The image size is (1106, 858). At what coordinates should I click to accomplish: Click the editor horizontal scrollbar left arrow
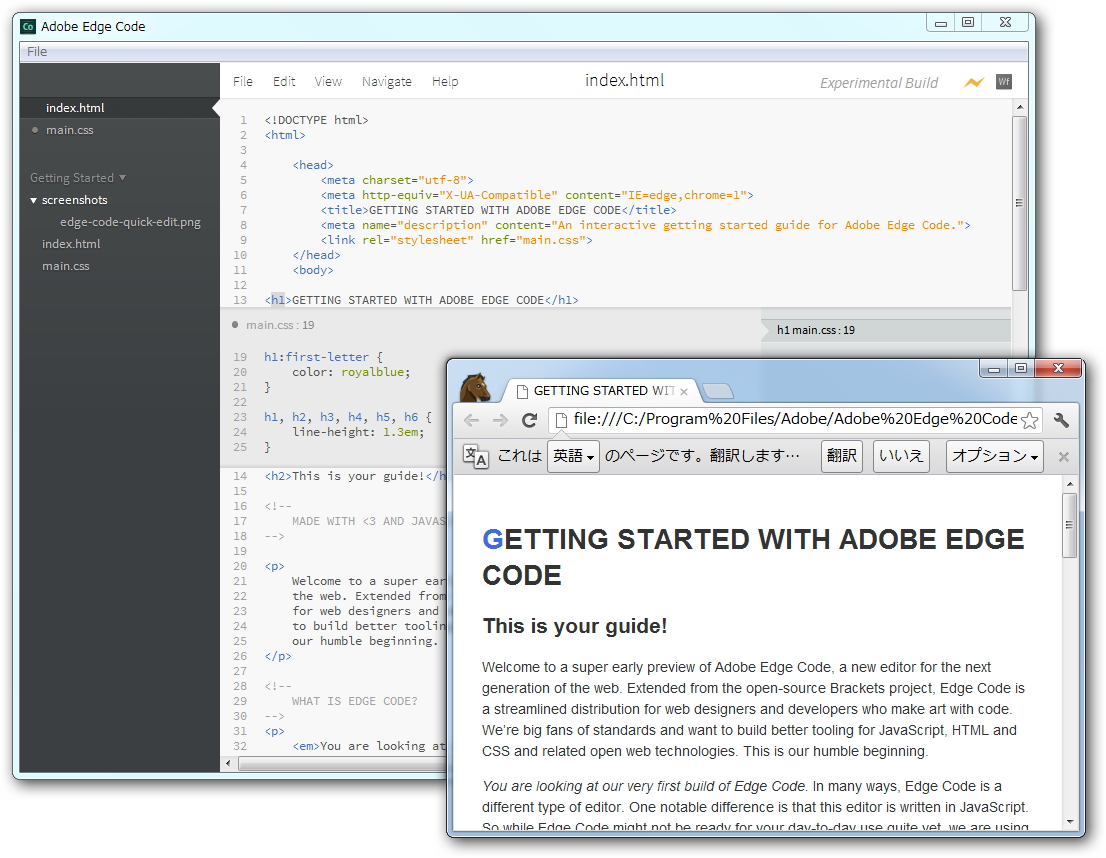[x=228, y=763]
